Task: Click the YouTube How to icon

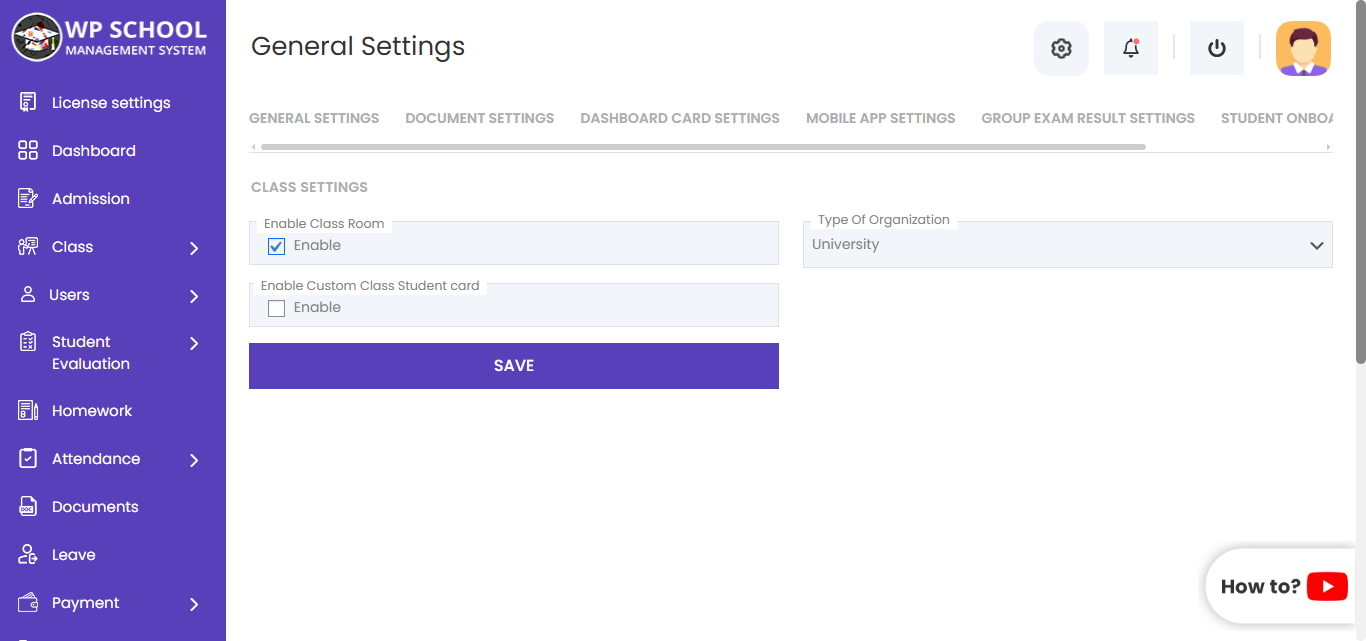Action: click(1327, 587)
